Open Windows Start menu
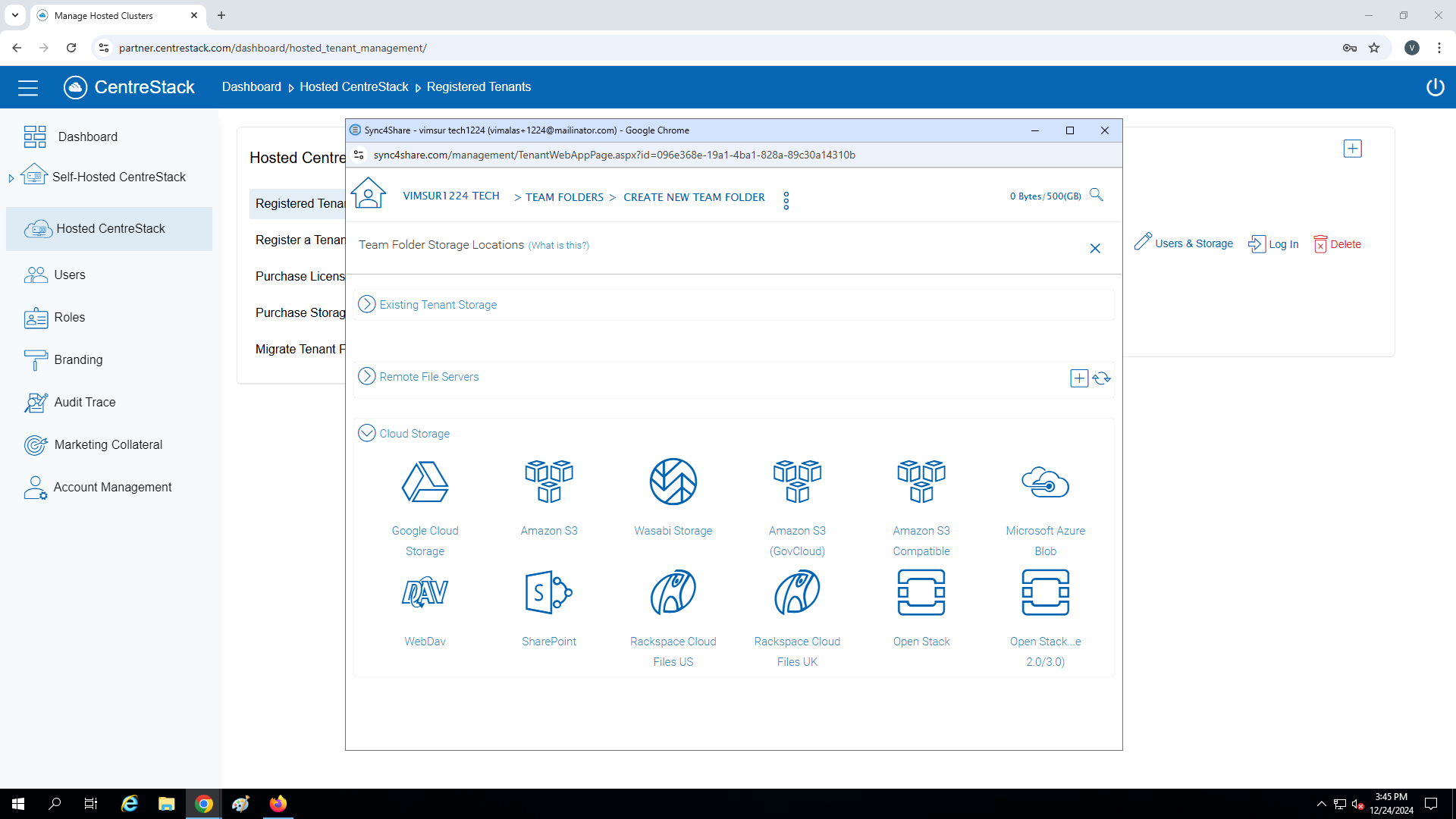 point(18,804)
